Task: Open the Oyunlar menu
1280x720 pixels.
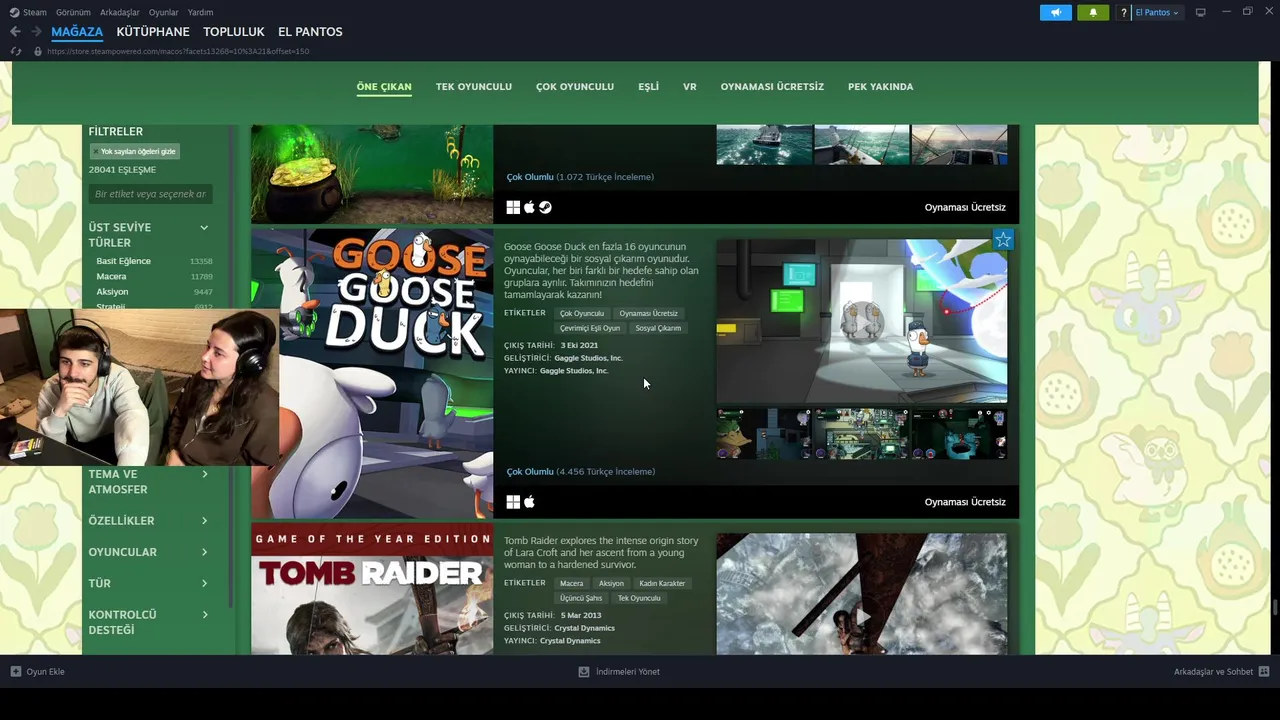Action: point(164,12)
